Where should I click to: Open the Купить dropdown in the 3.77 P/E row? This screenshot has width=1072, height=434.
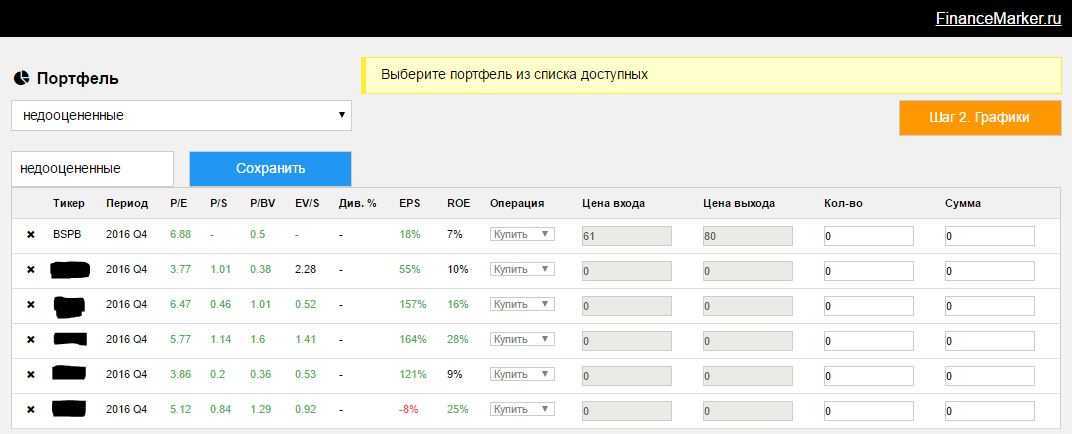pyautogui.click(x=522, y=269)
